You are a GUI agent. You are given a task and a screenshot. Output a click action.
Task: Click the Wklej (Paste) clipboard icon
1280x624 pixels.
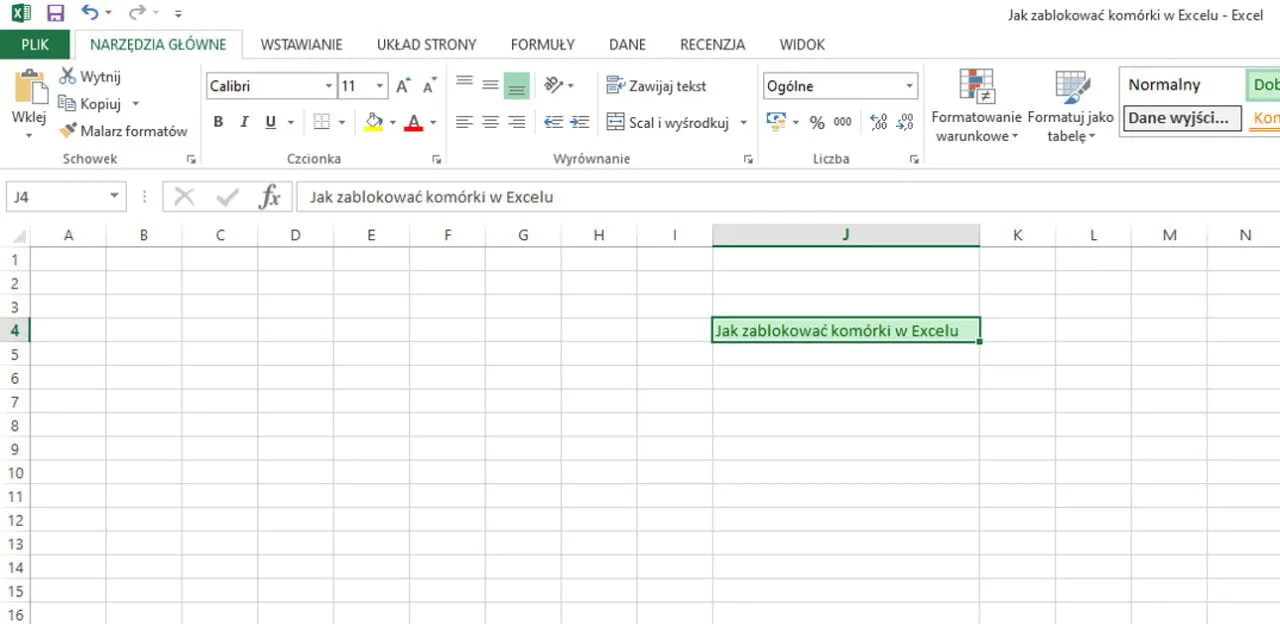click(x=29, y=88)
